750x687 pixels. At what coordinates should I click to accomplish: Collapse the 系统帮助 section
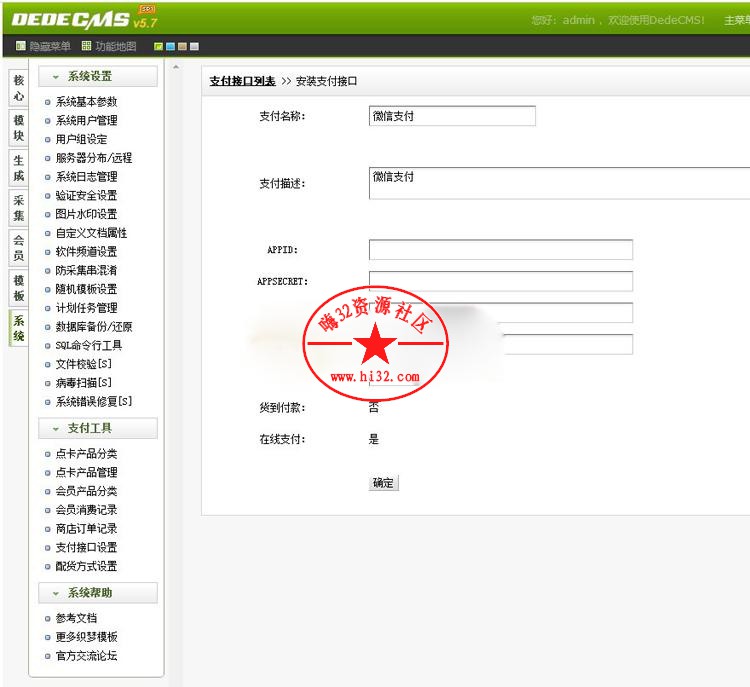click(98, 593)
